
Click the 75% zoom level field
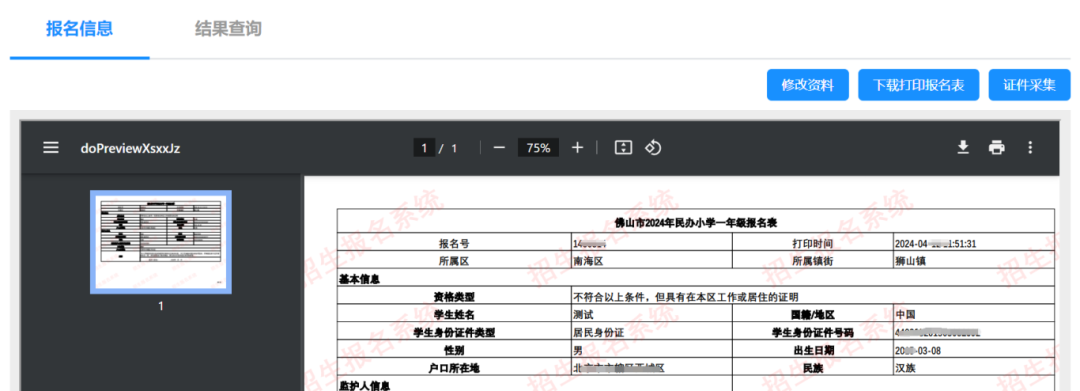[x=539, y=147]
